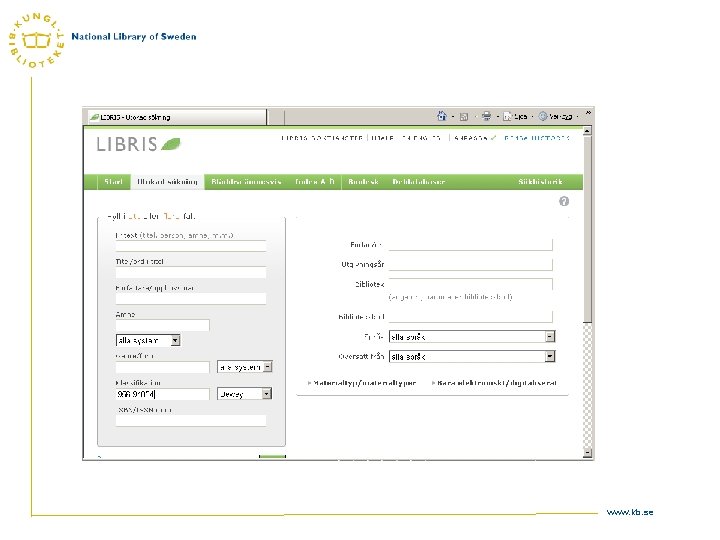Open the Start tab
This screenshot has height=540, width=720.
click(113, 182)
